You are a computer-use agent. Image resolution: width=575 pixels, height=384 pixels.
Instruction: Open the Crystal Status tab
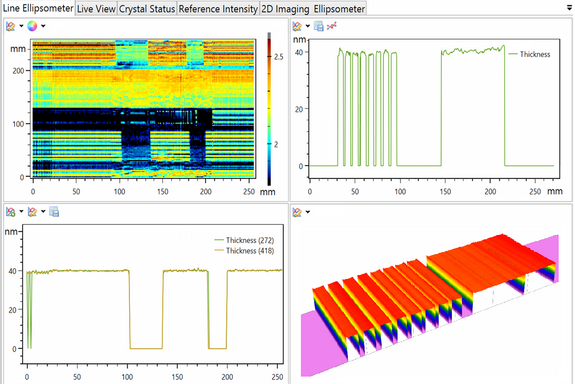(x=147, y=9)
